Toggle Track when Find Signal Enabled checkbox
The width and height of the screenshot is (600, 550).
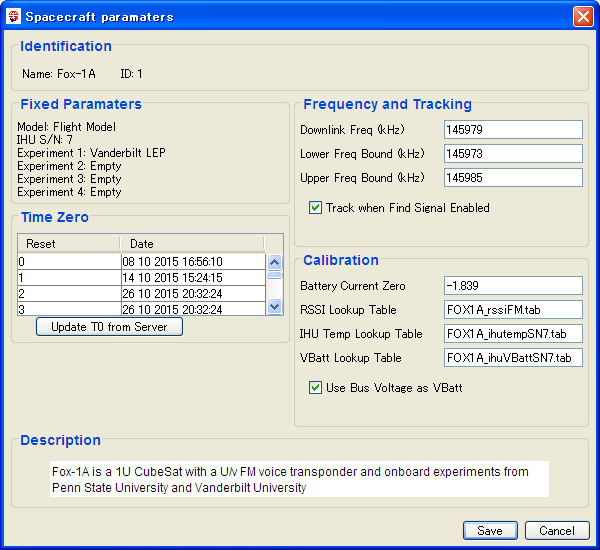coord(315,208)
